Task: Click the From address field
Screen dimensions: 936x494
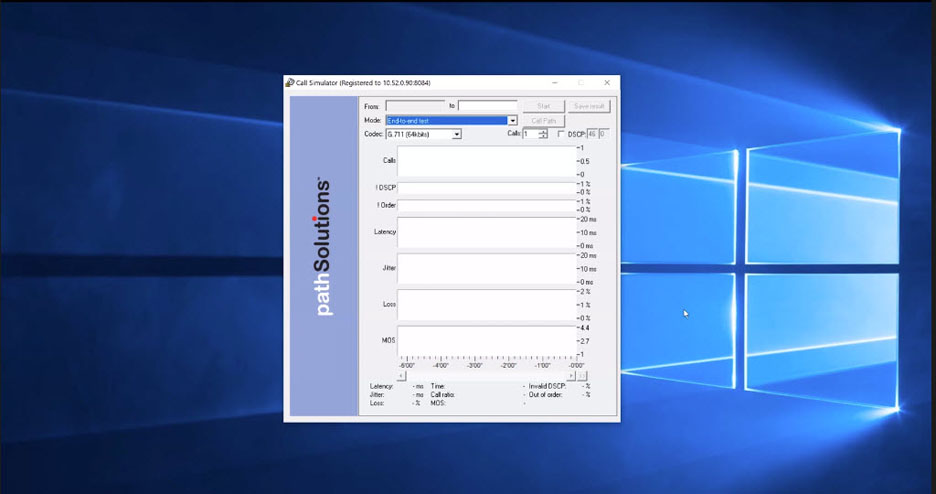Action: click(415, 106)
